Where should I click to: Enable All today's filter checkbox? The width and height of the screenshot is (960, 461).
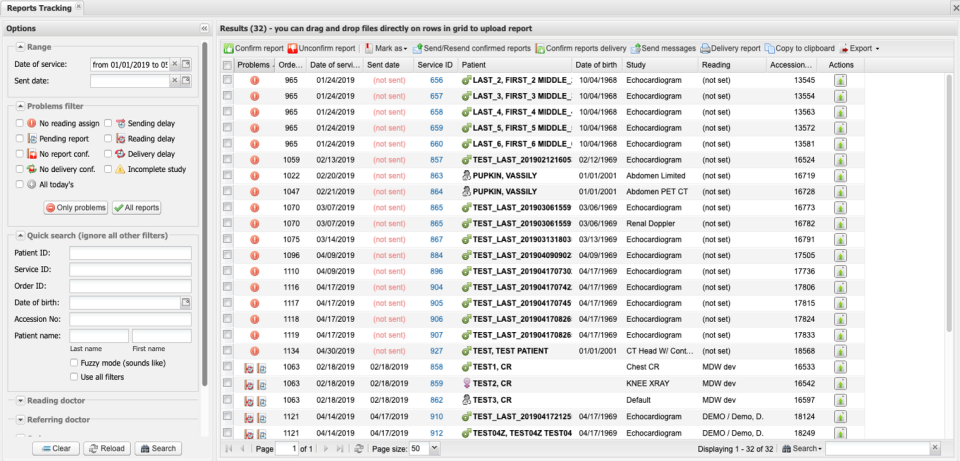[20, 184]
